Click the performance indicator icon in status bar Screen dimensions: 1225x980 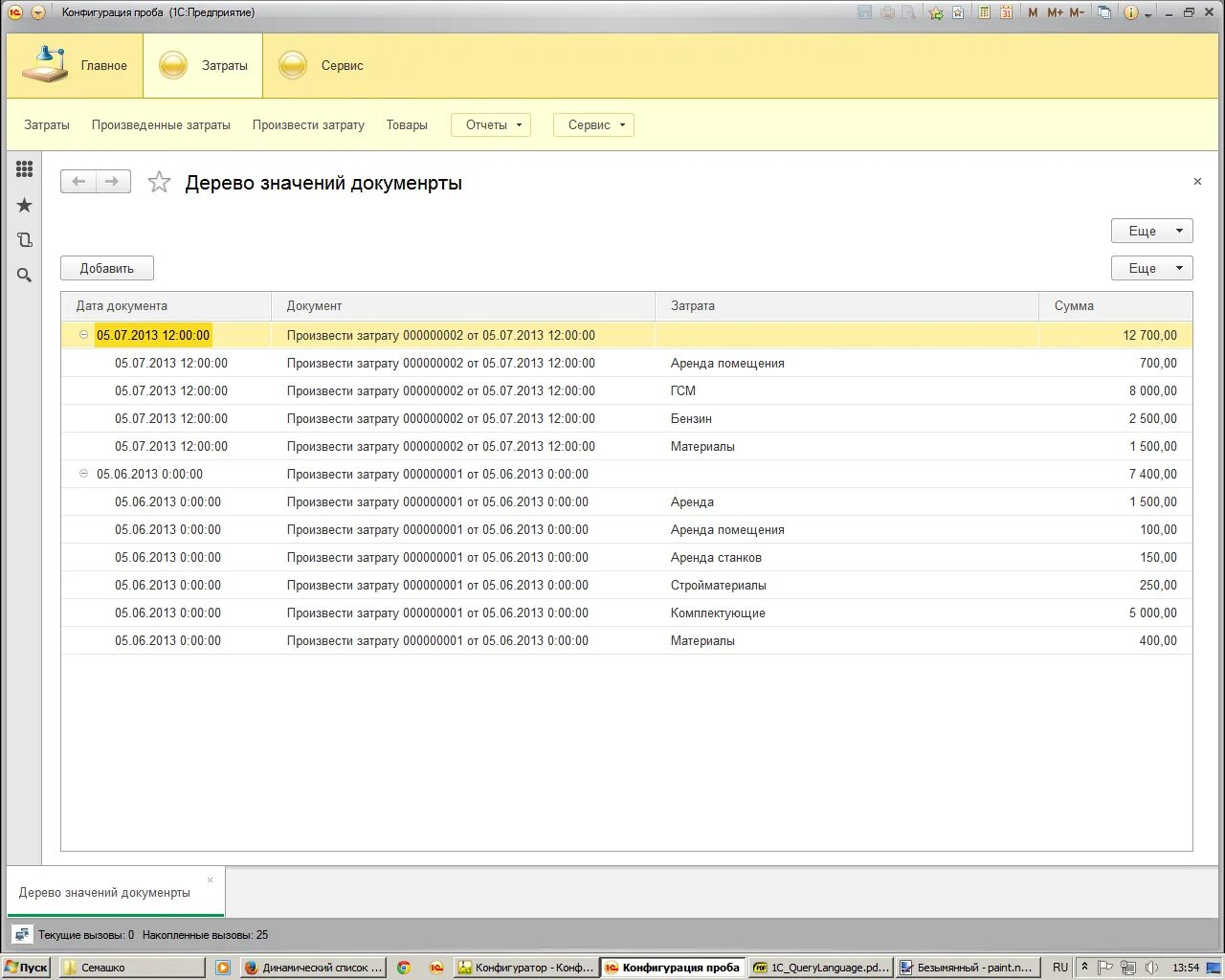(21, 934)
